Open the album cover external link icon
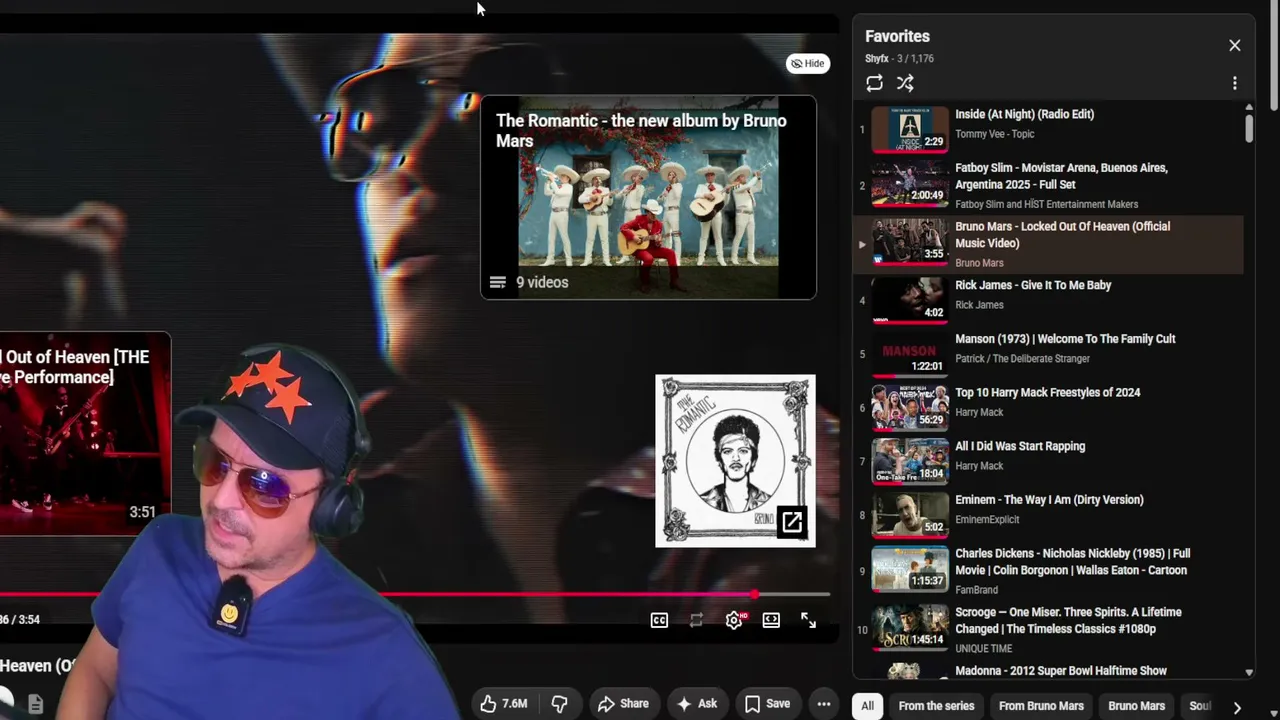This screenshot has height=720, width=1280. pyautogui.click(x=791, y=522)
